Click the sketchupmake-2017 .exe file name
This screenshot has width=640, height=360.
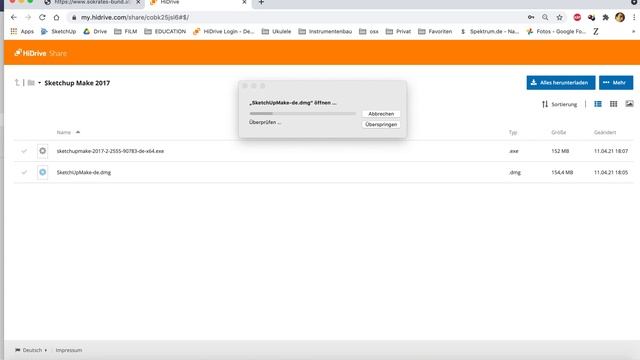(110, 151)
